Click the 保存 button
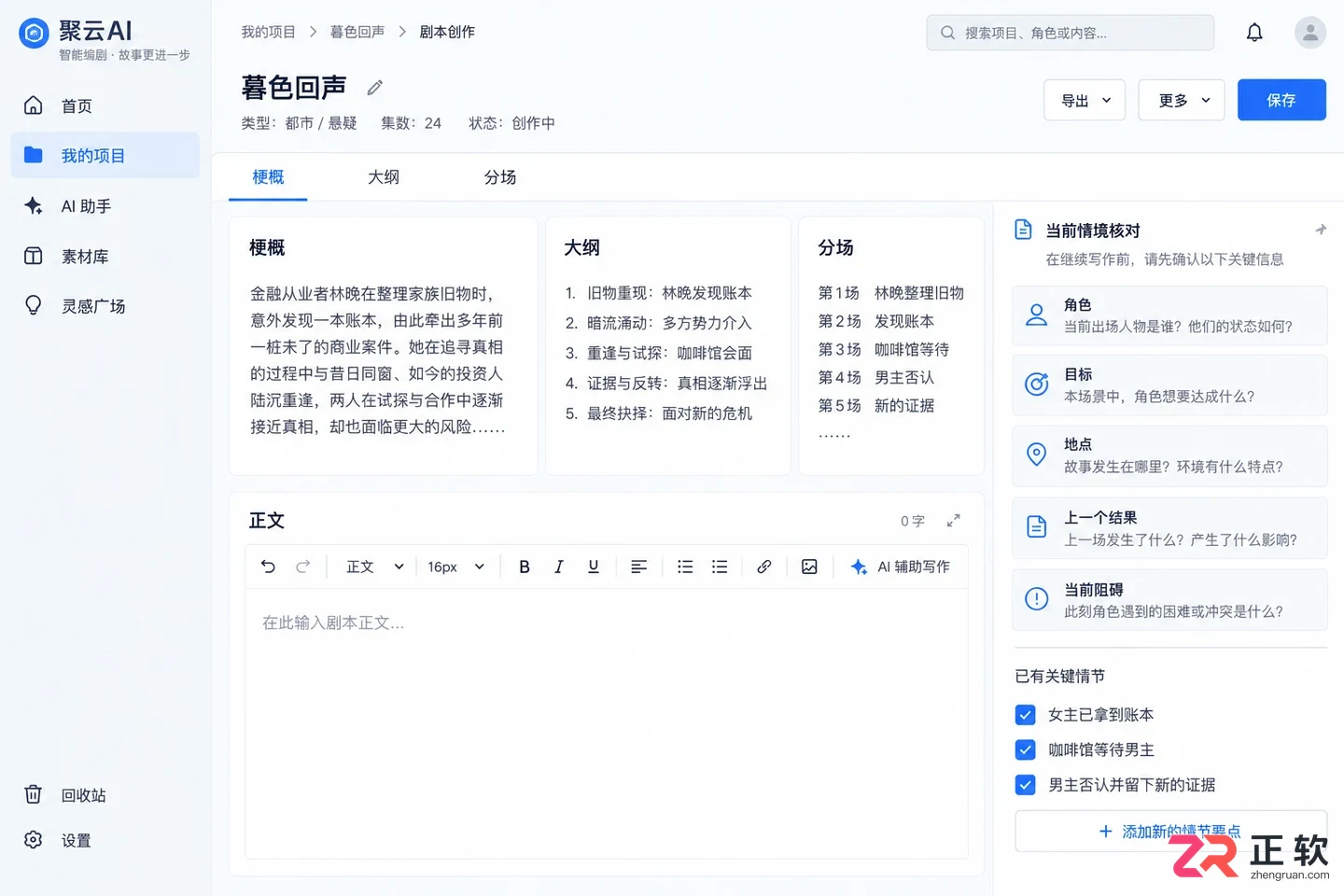The image size is (1344, 896). coord(1281,100)
